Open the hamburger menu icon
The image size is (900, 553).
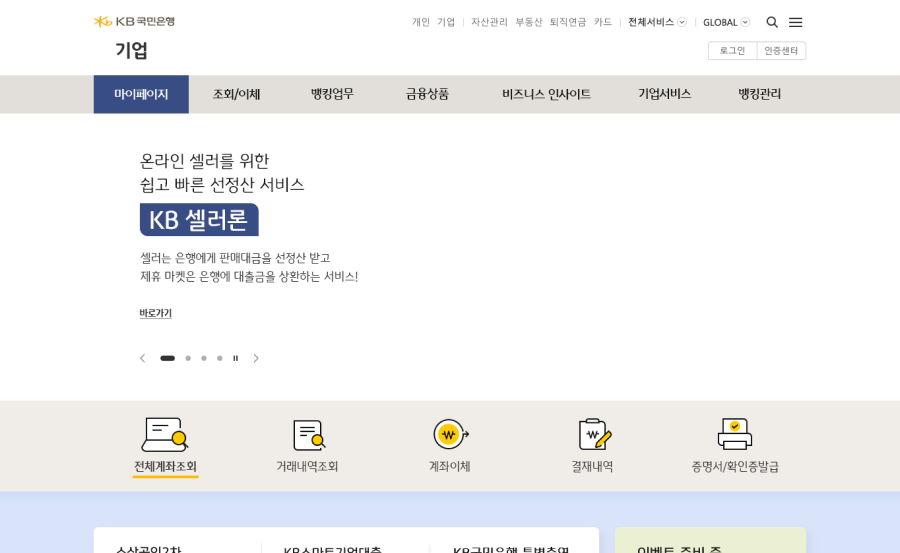click(x=795, y=22)
